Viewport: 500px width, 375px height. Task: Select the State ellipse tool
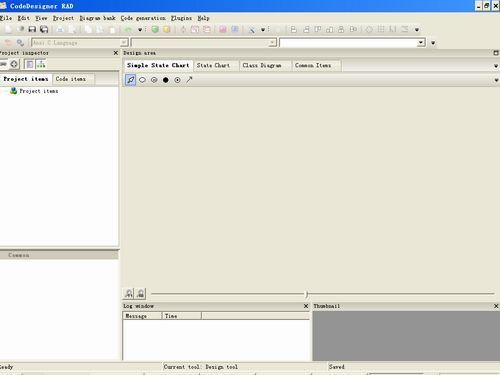tap(142, 80)
